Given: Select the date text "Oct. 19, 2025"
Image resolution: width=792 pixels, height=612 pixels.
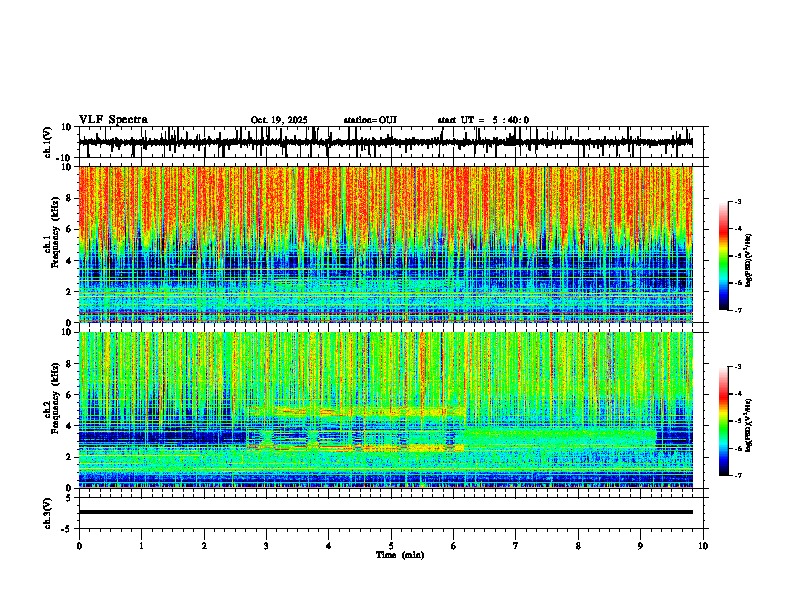Looking at the screenshot, I should 279,120.
